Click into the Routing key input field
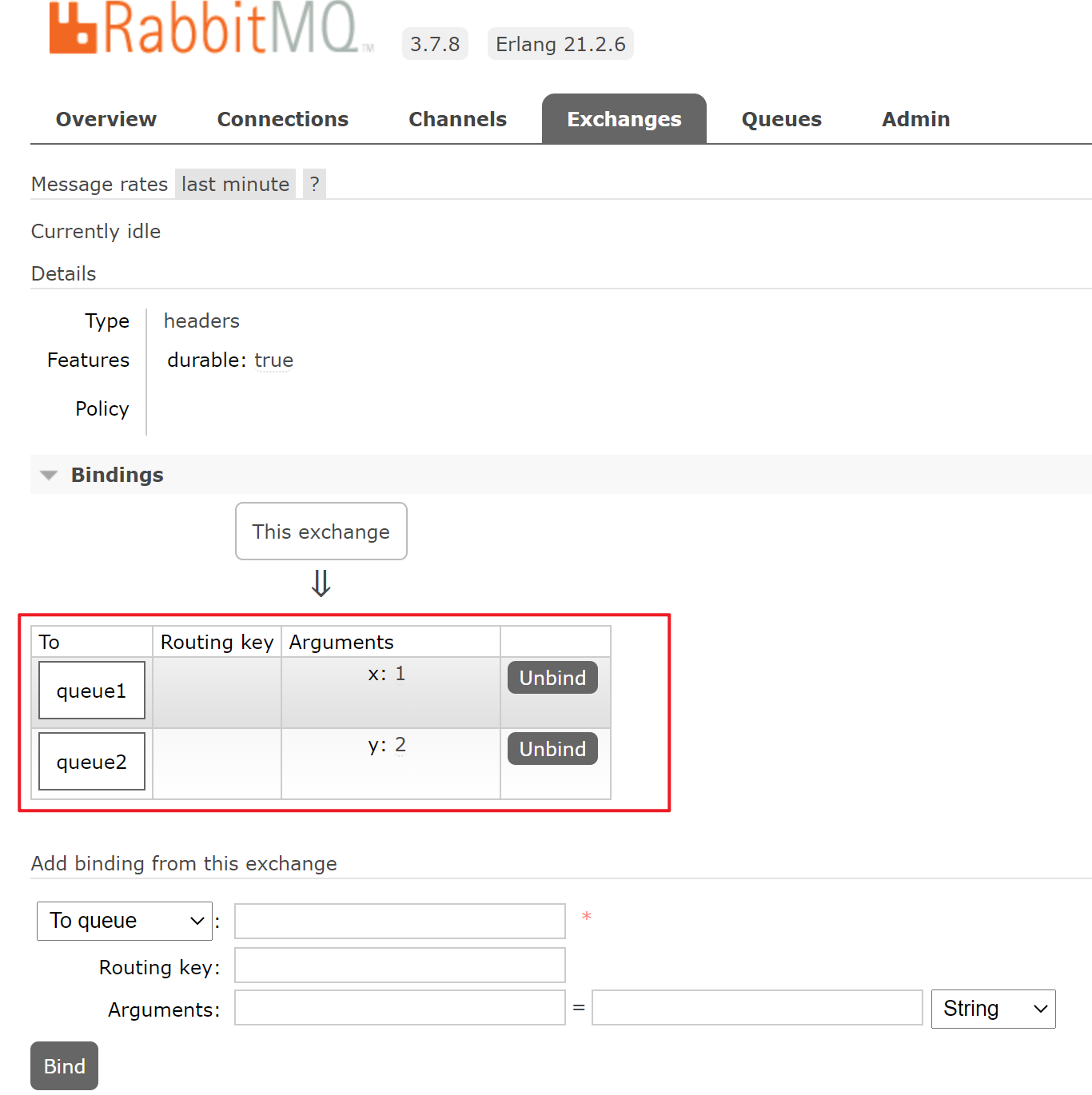The image size is (1092, 1095). pos(400,966)
